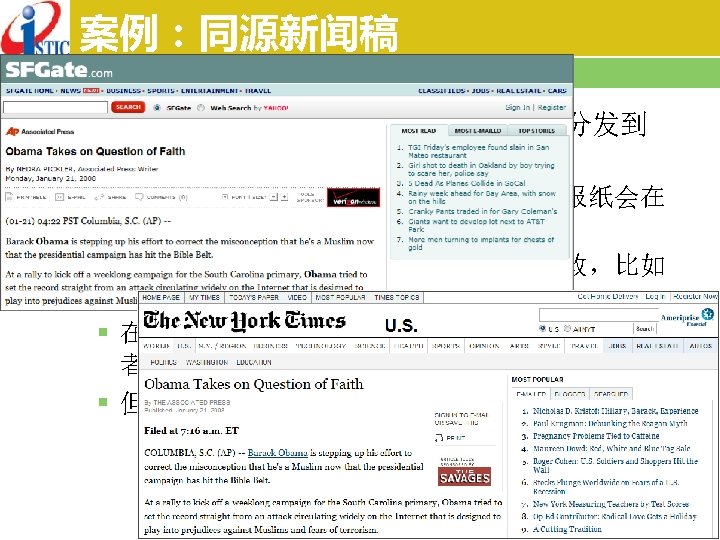This screenshot has width=720, height=540.
Task: Open BUSINESS in SFGate nav bar
Action: (124, 91)
